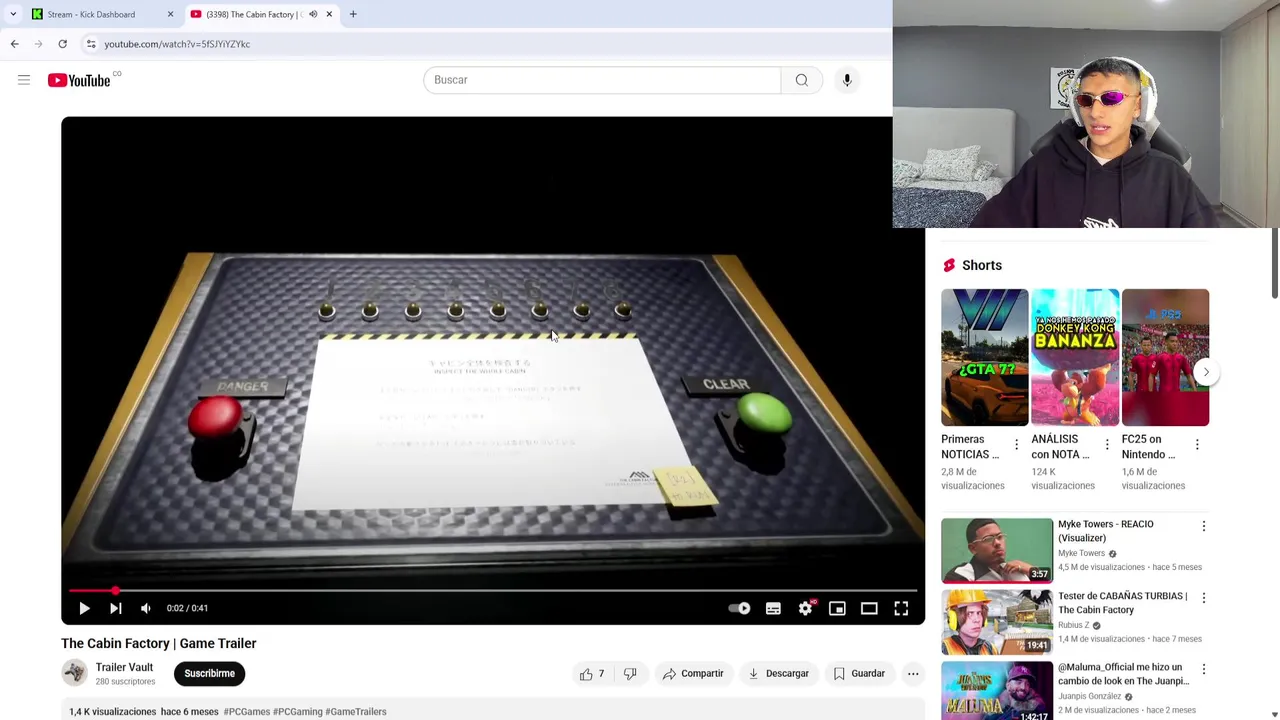Open the Myke Towers - REACIO thumbnail
Image resolution: width=1280 pixels, height=720 pixels.
(997, 550)
